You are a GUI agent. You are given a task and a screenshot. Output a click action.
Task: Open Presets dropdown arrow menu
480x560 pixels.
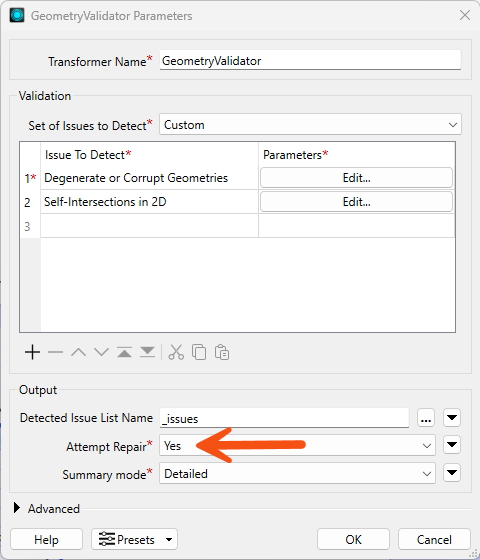[x=169, y=539]
